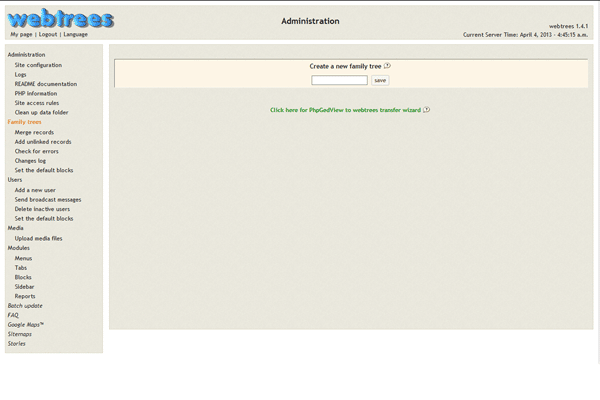Open Merge records page
Viewport: 600px width, 400px height.
[x=35, y=132]
